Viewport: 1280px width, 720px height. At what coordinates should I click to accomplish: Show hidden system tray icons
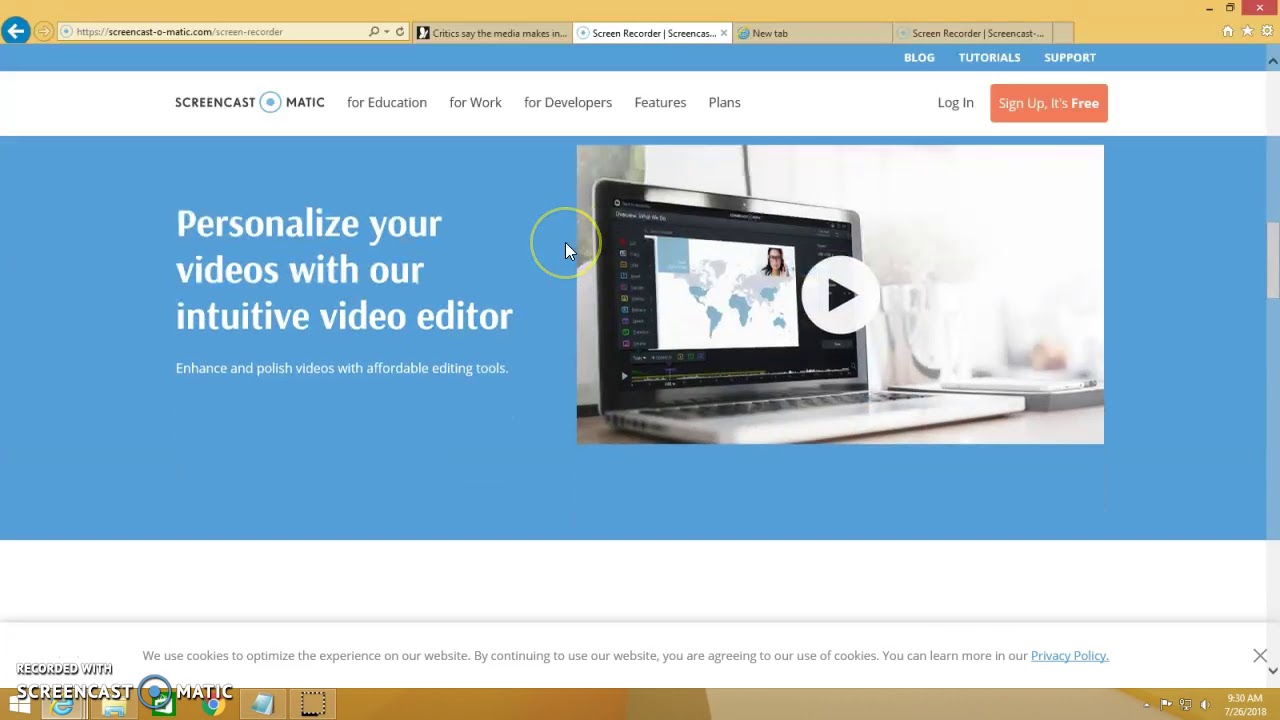[x=1147, y=705]
